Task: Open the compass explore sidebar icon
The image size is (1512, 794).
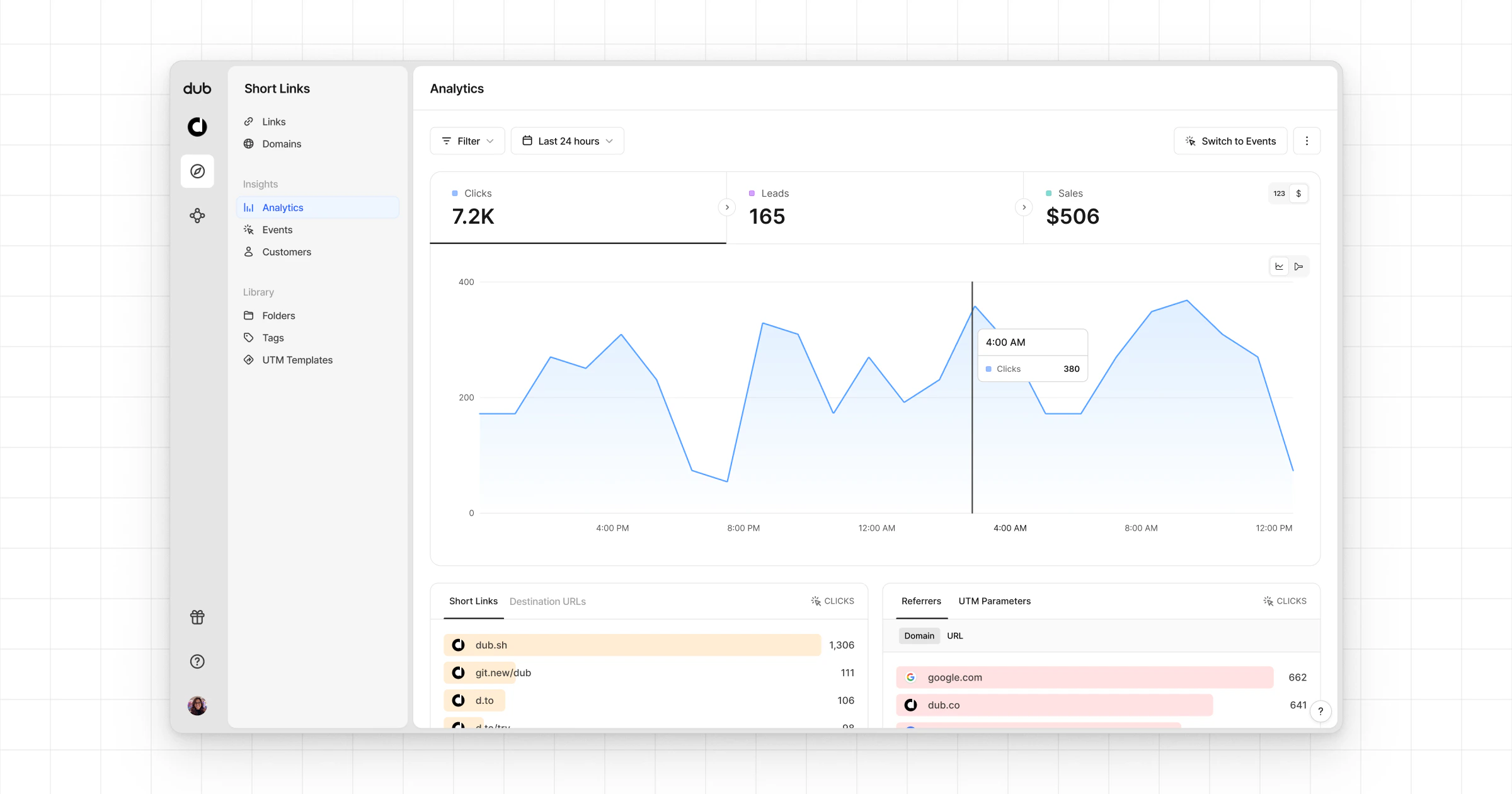Action: (197, 171)
